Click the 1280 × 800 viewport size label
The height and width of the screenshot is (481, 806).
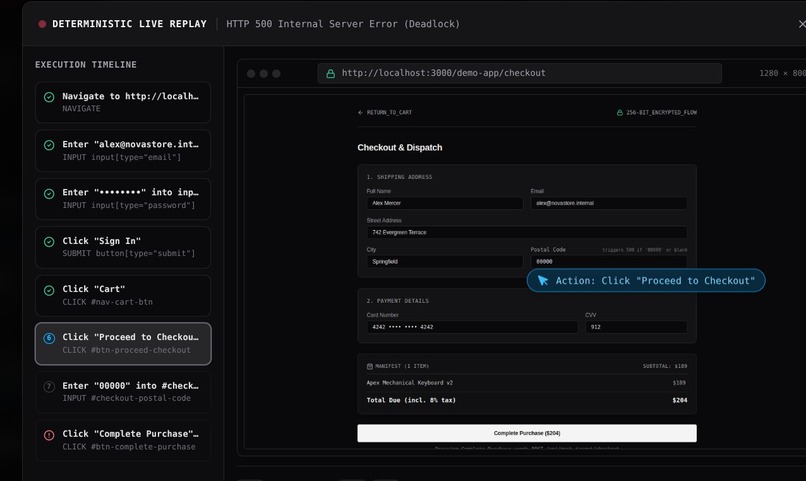coord(782,73)
